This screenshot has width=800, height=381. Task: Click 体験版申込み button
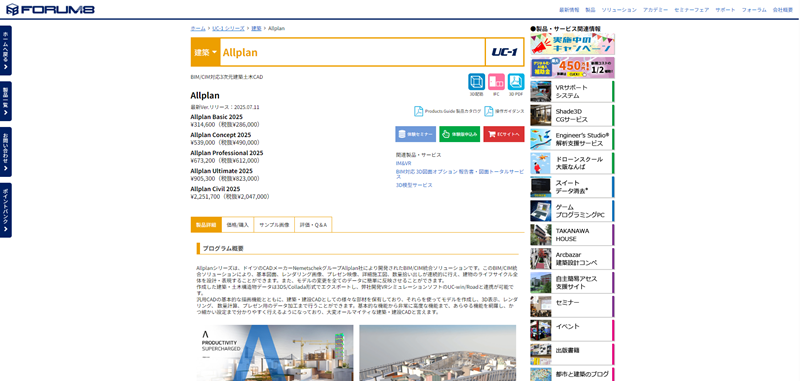point(459,134)
